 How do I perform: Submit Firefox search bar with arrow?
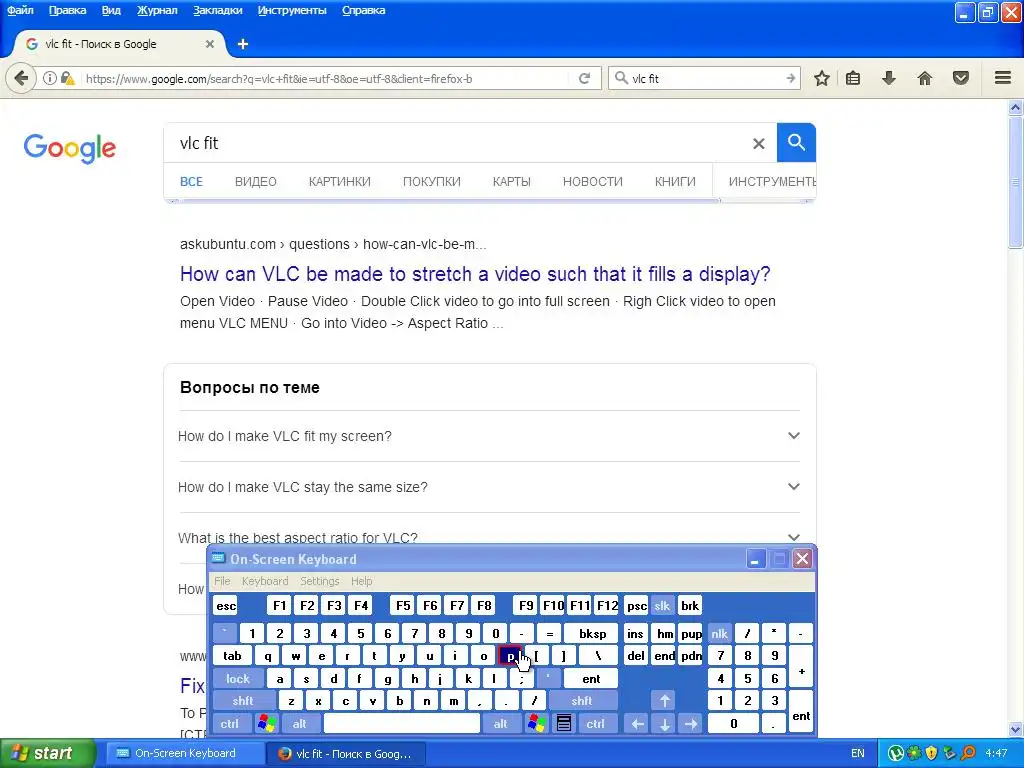790,78
